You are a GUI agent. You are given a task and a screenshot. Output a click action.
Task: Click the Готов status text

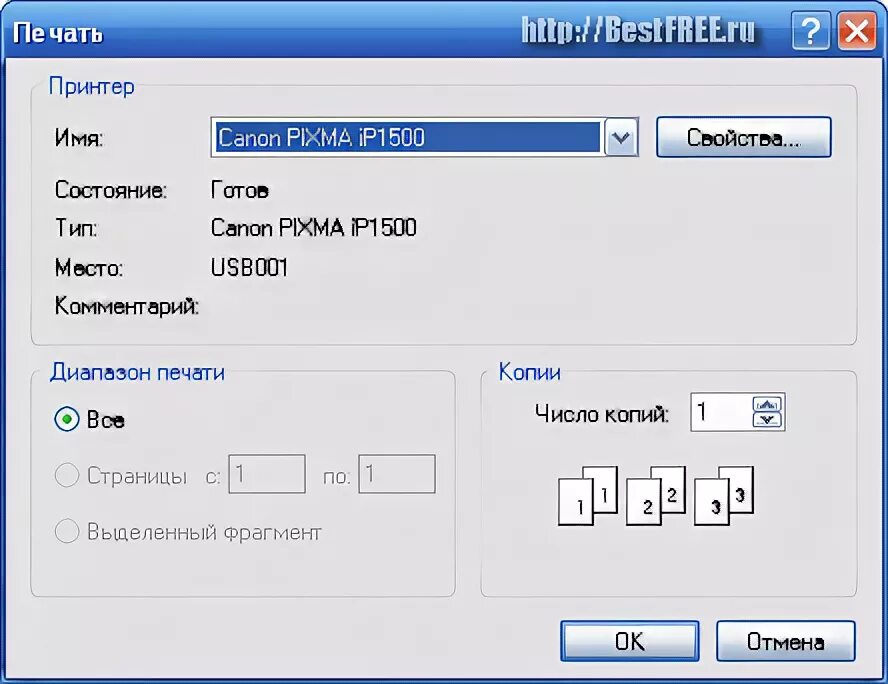pos(240,190)
